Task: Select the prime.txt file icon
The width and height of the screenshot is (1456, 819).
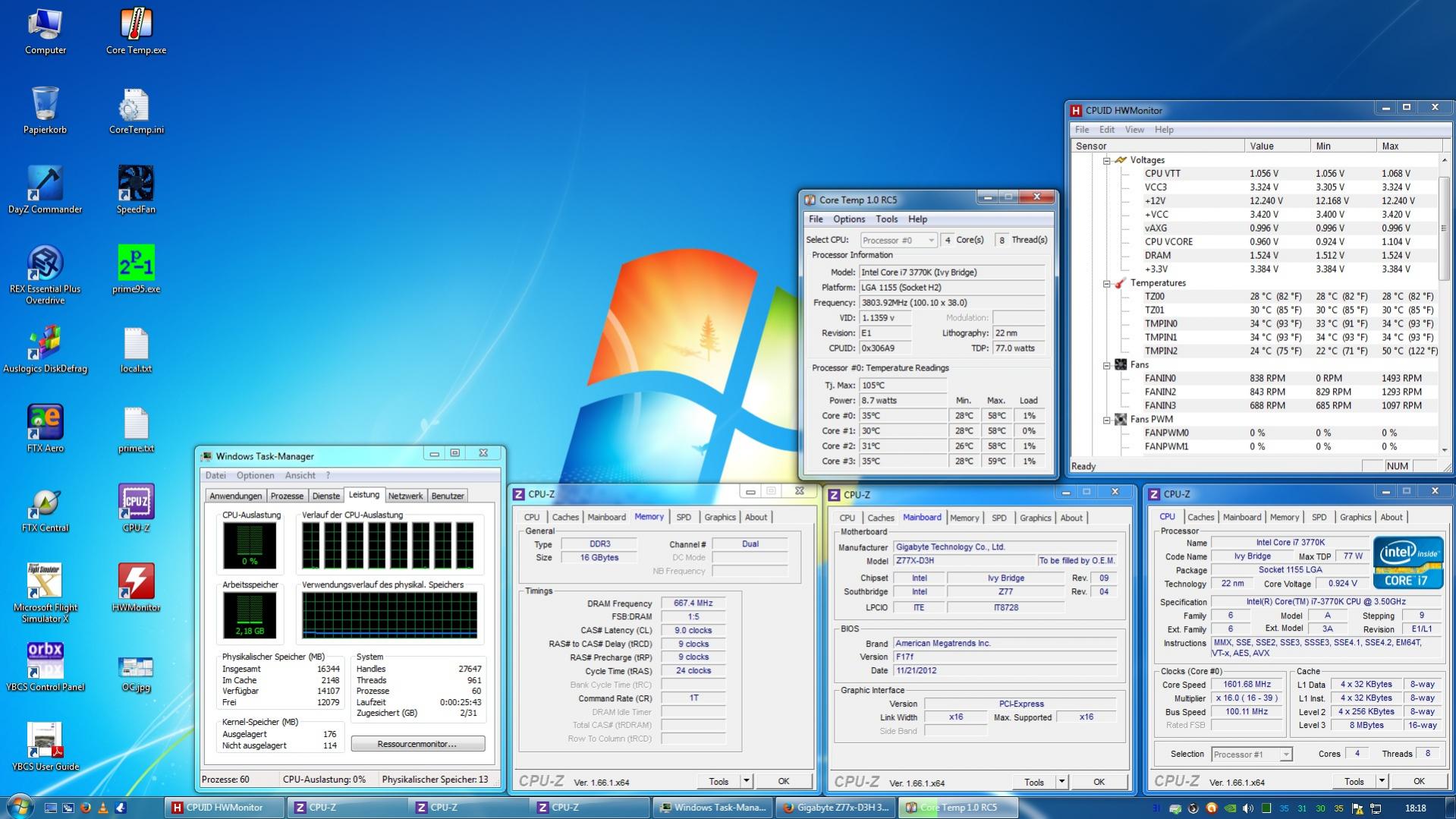Action: pos(137,430)
